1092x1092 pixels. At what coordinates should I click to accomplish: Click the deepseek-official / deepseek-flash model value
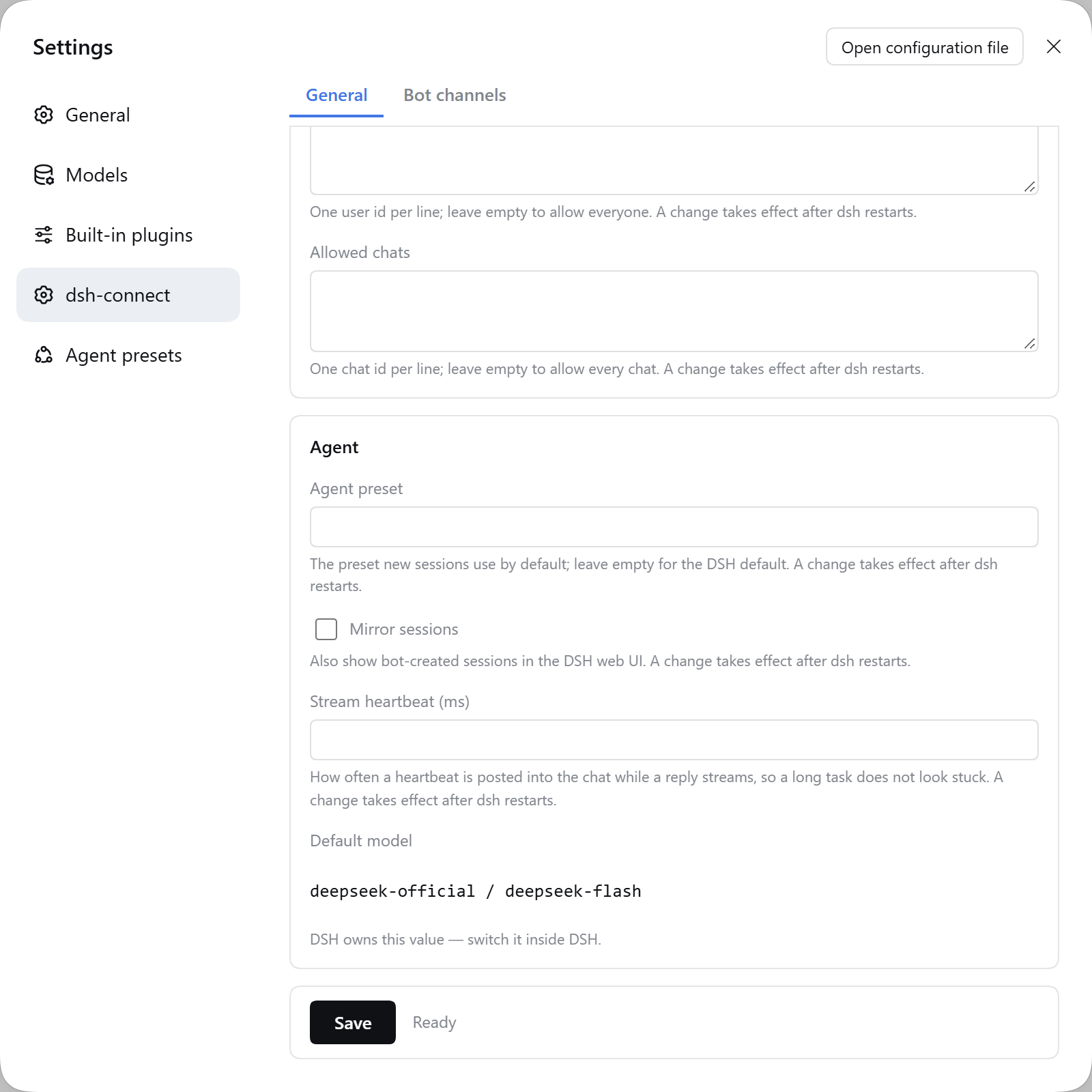476,891
